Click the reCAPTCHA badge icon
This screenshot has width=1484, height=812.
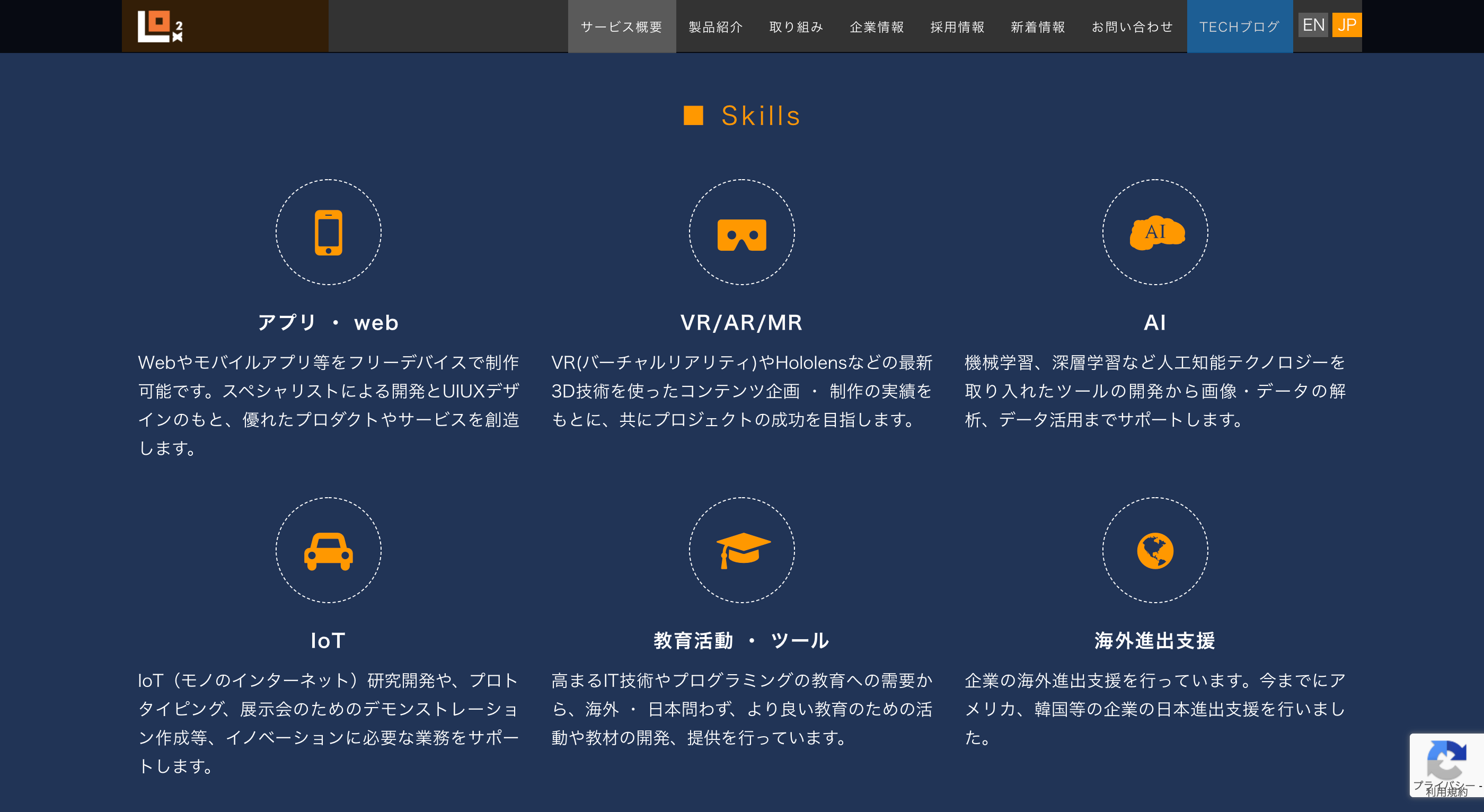(x=1446, y=761)
